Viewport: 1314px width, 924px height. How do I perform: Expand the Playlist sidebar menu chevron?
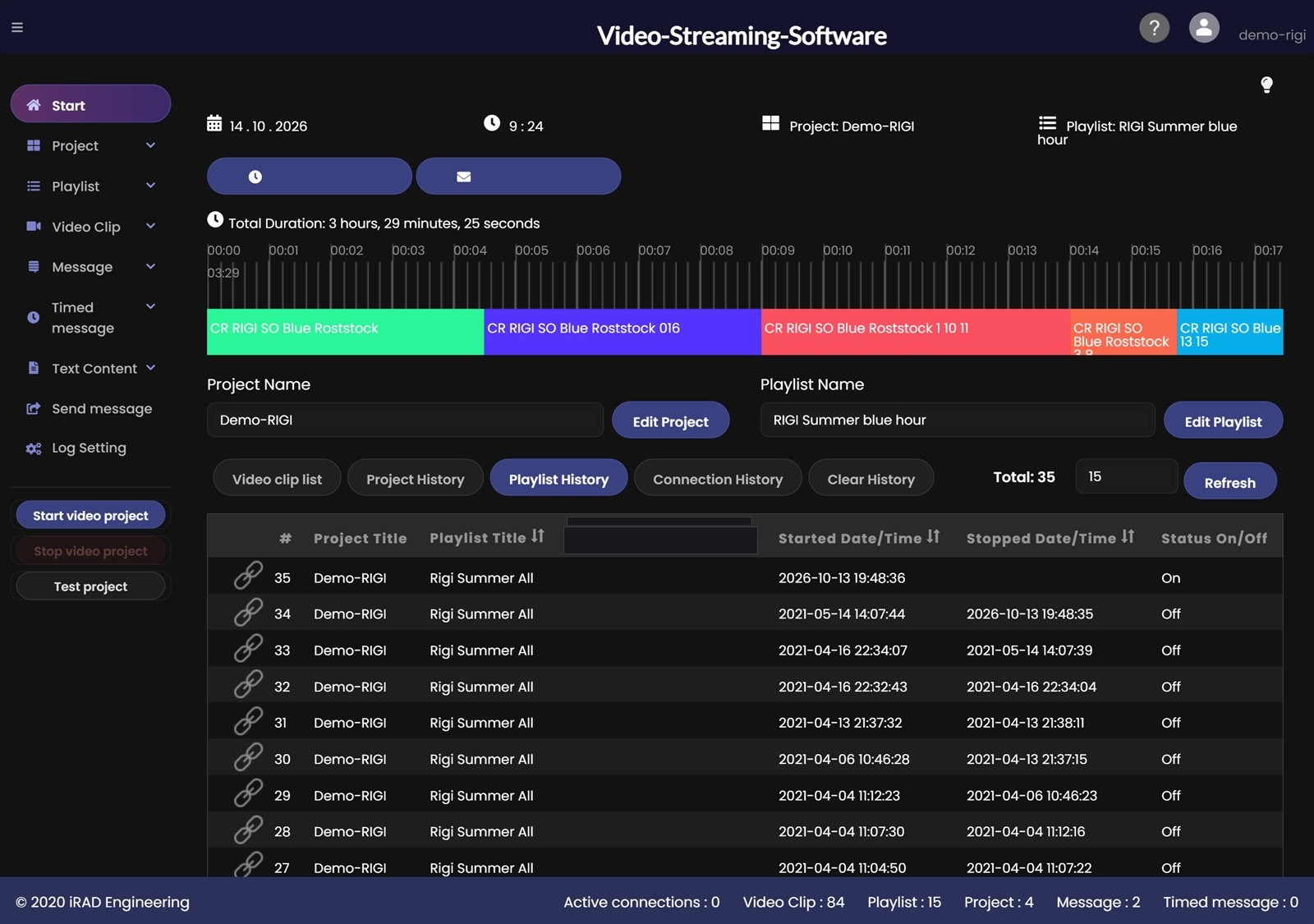click(150, 186)
